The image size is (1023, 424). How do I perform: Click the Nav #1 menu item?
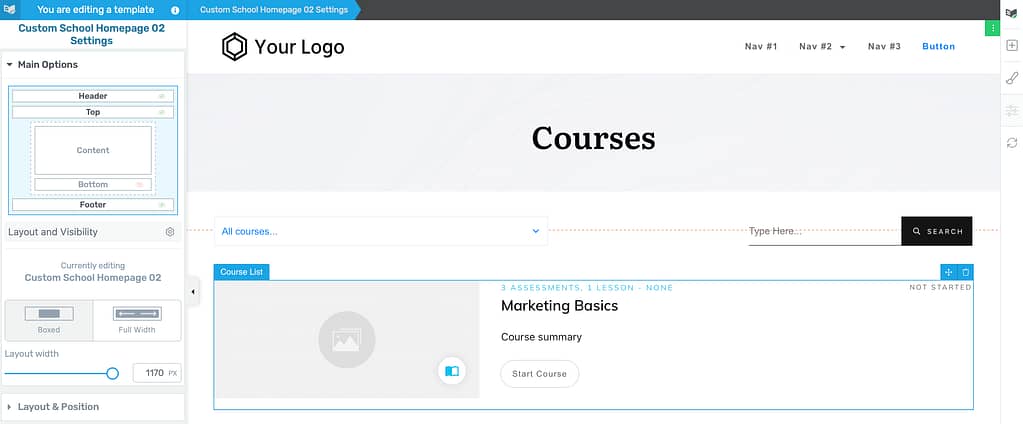[761, 46]
